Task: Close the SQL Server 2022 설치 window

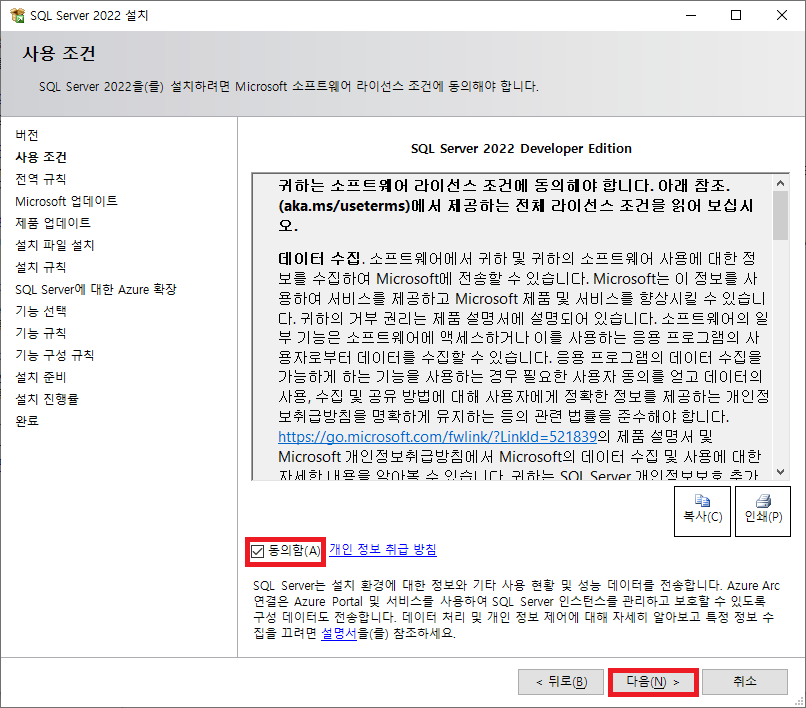Action: pyautogui.click(x=782, y=15)
